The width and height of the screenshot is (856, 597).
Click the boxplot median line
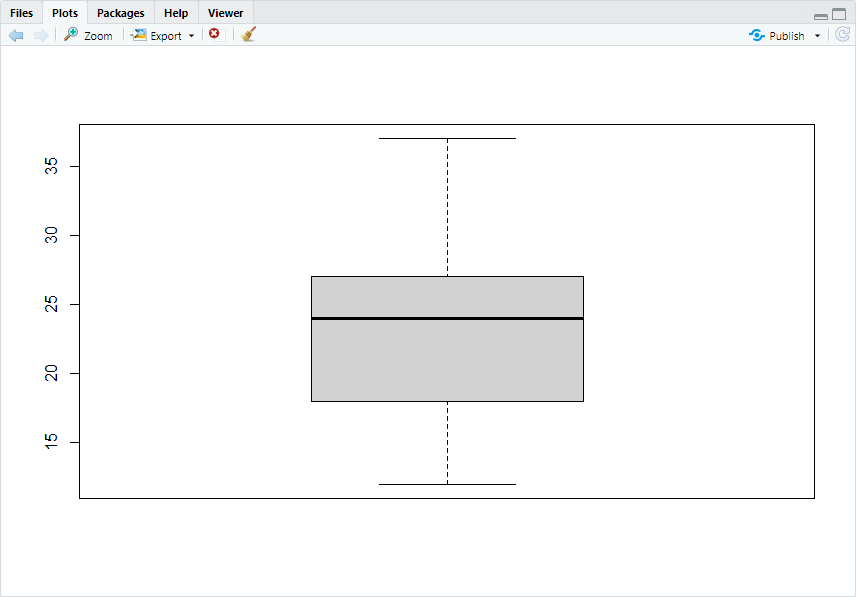448,318
